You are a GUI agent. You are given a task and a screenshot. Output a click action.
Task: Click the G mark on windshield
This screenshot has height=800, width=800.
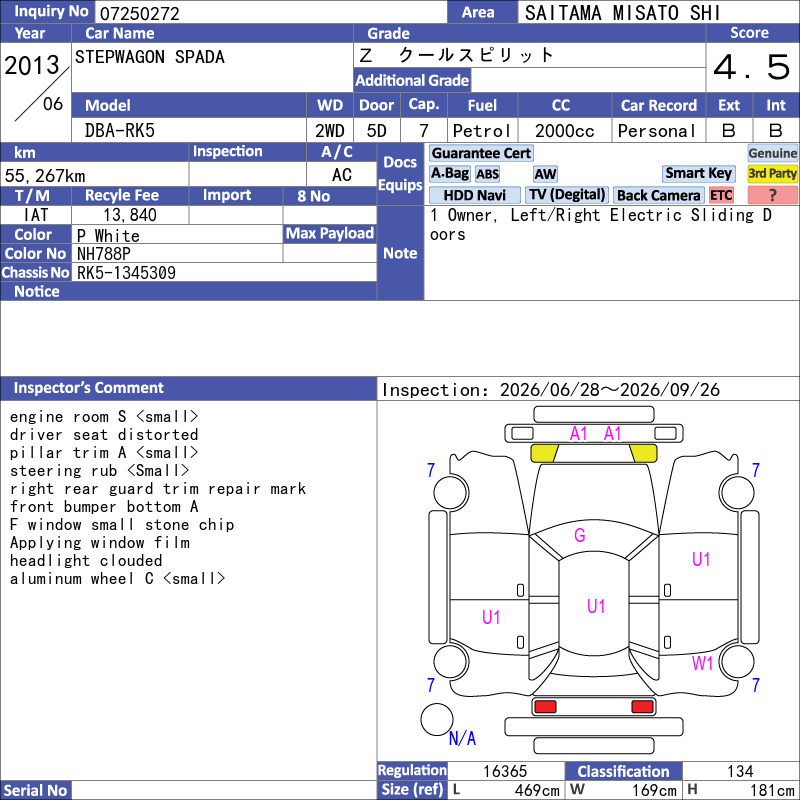(x=580, y=535)
